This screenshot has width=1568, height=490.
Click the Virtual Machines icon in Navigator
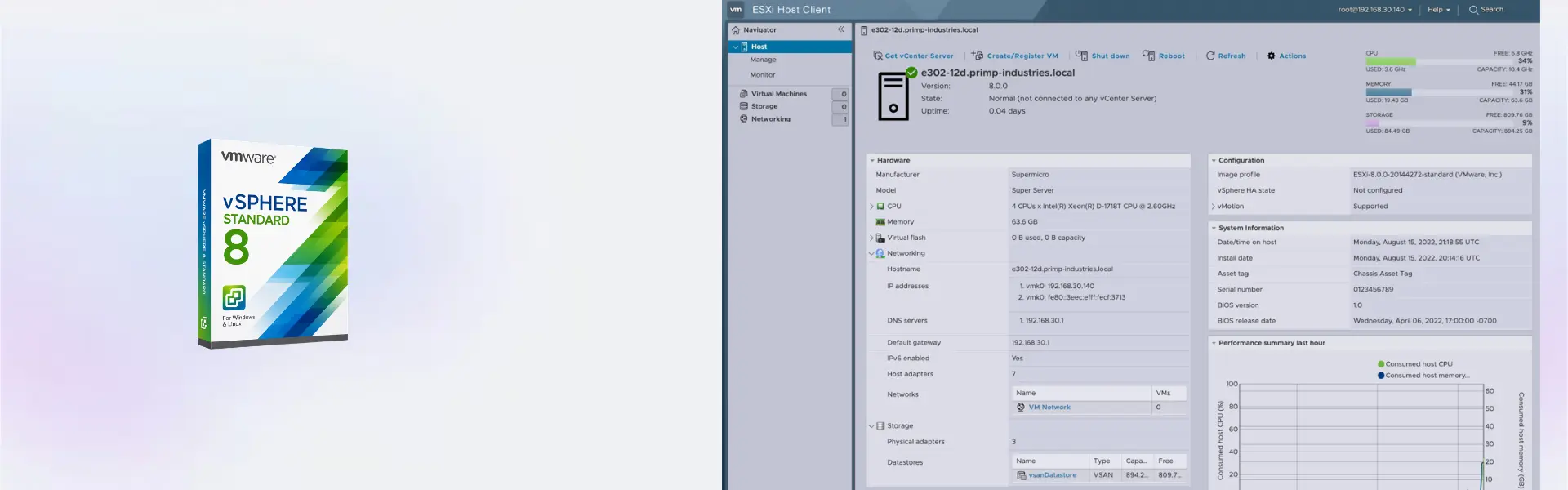tap(744, 94)
